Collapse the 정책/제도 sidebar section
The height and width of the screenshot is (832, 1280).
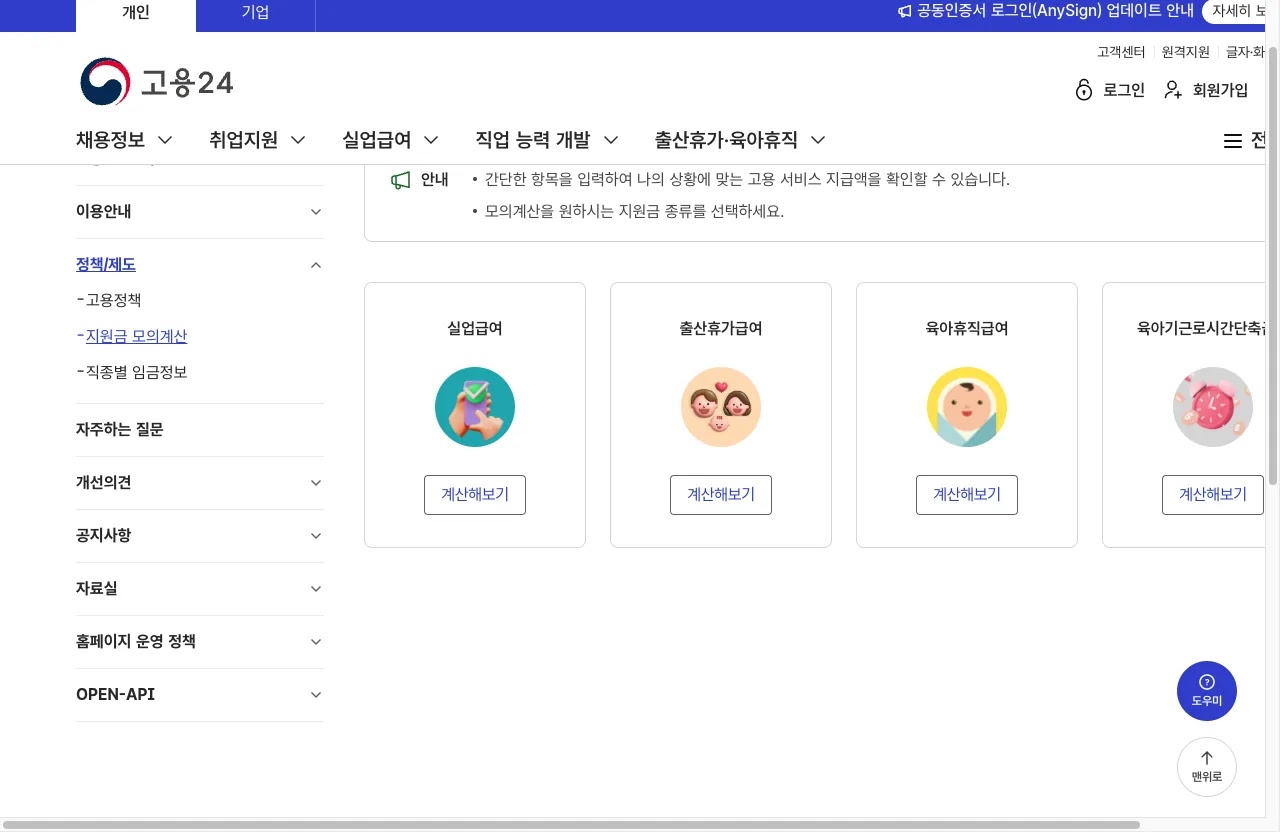tap(316, 265)
